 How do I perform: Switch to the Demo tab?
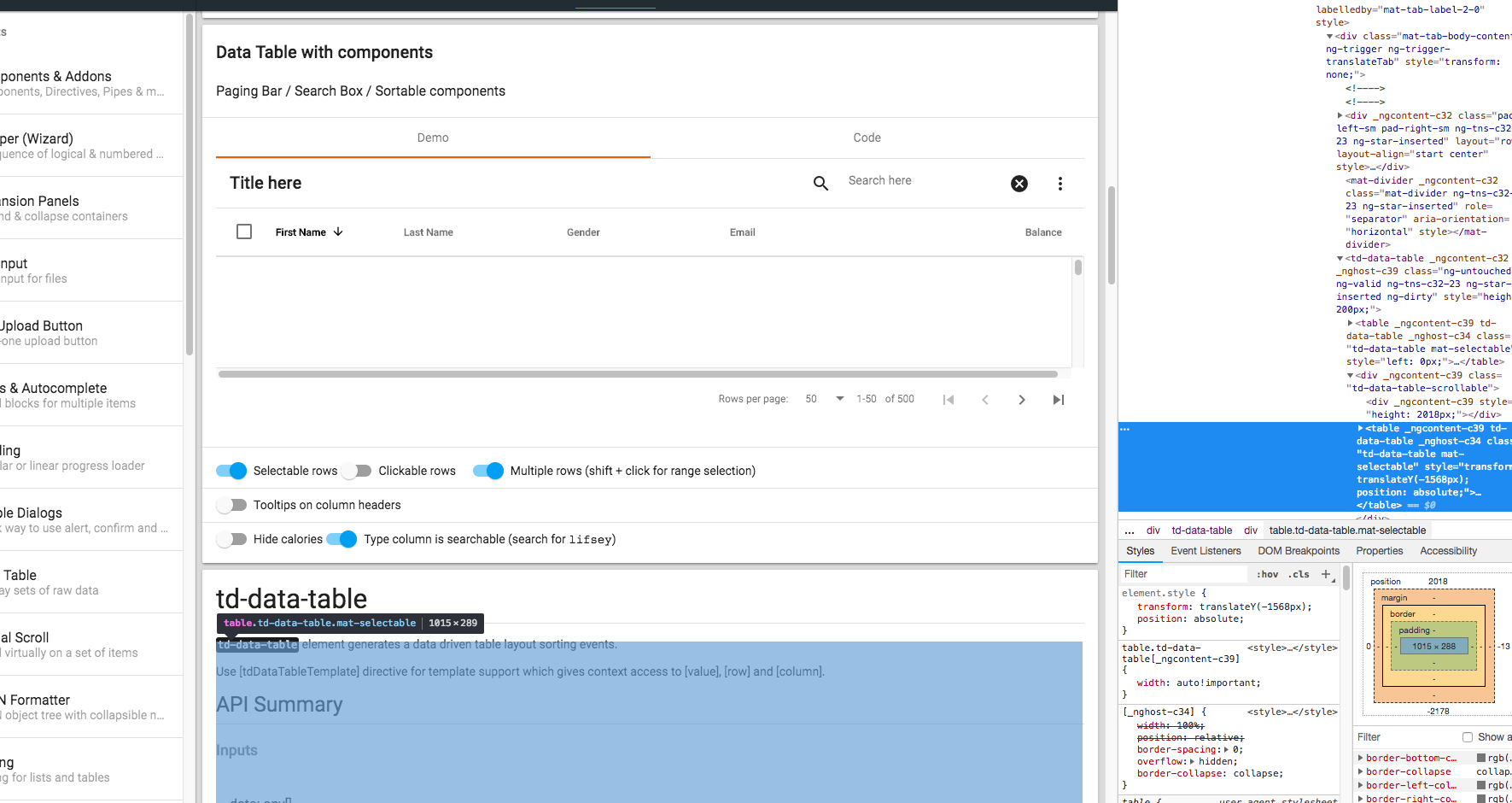[x=433, y=138]
